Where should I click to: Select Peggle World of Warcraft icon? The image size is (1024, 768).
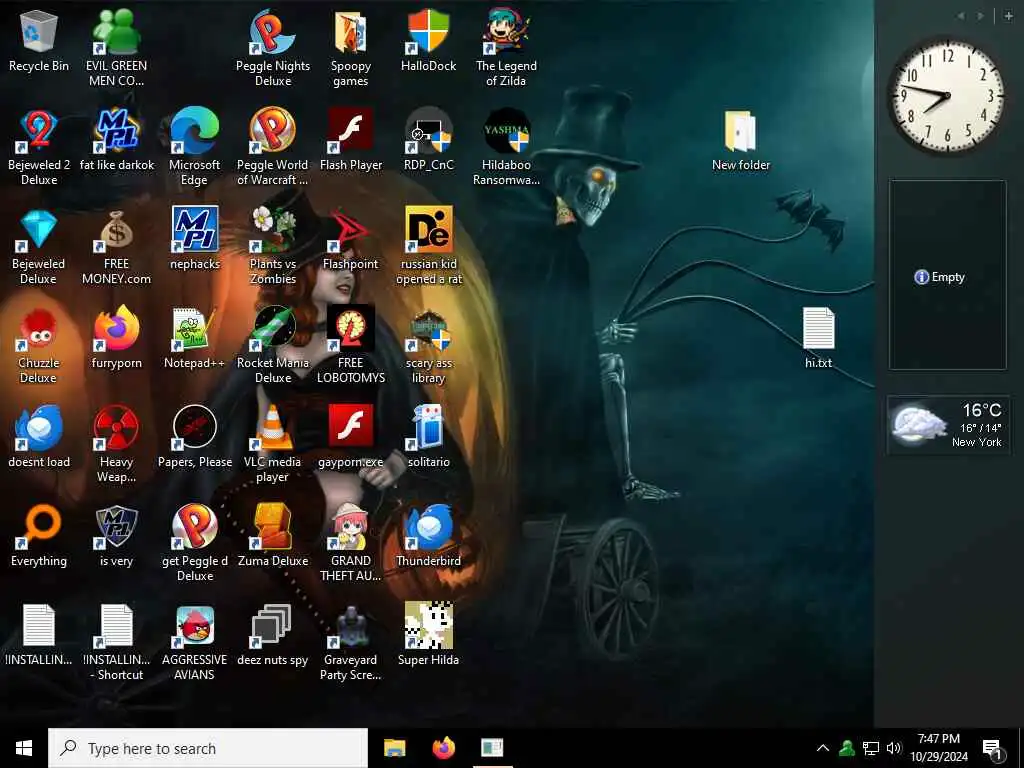[273, 148]
